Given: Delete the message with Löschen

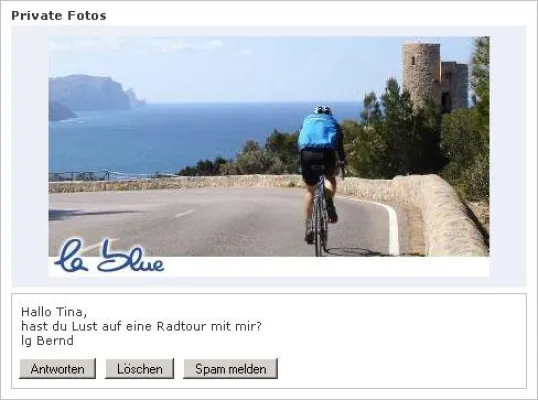Looking at the screenshot, I should tap(139, 369).
